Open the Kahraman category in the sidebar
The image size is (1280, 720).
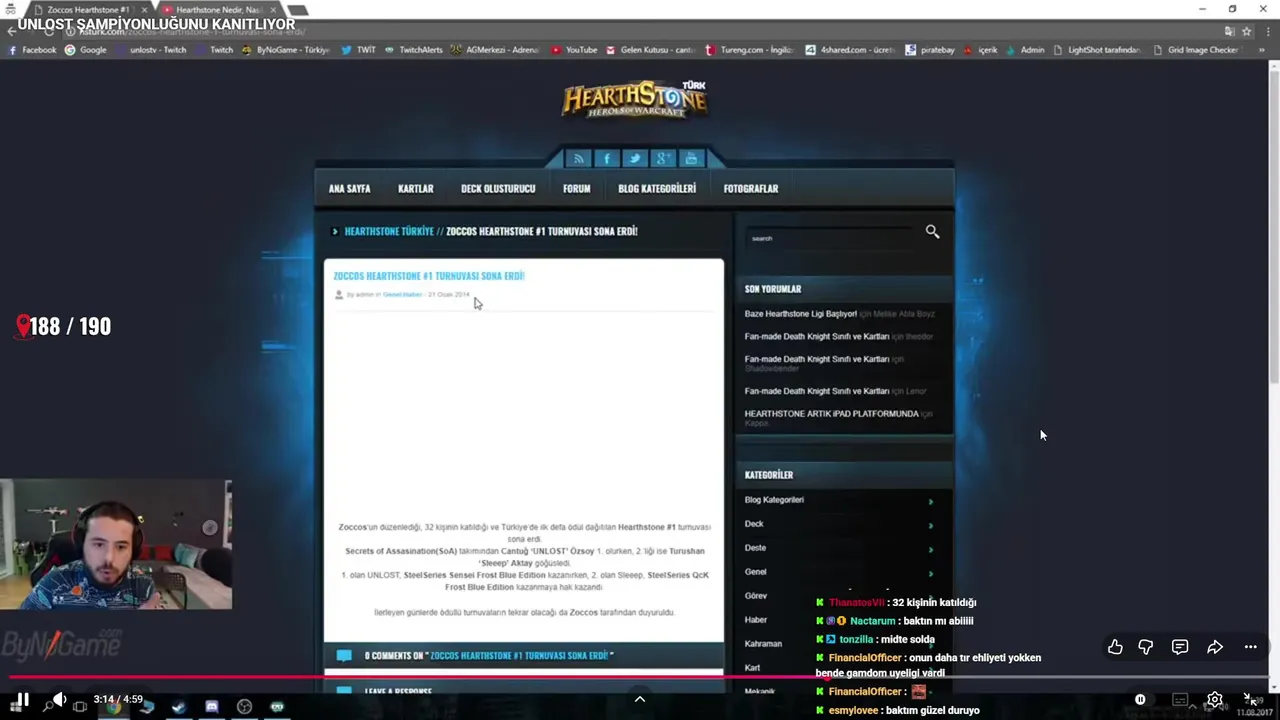(763, 644)
